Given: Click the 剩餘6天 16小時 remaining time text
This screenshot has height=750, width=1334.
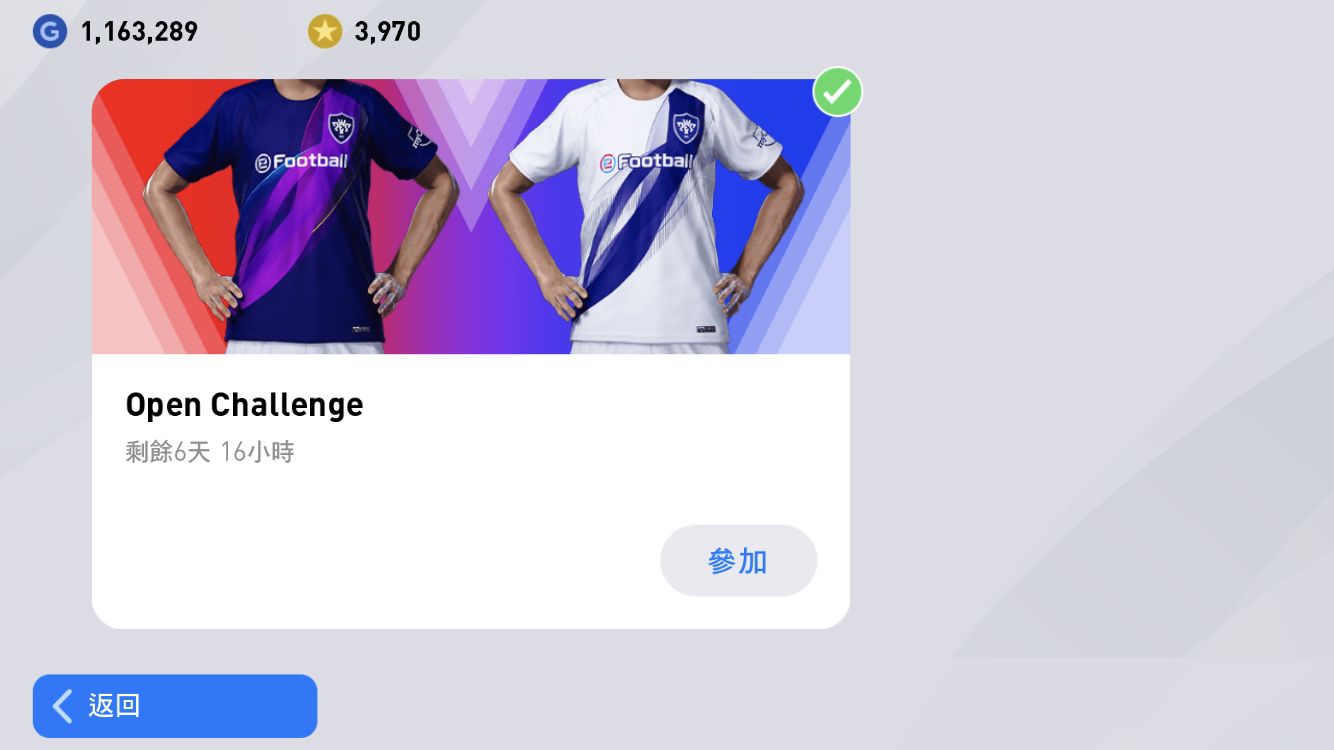Looking at the screenshot, I should (x=210, y=452).
